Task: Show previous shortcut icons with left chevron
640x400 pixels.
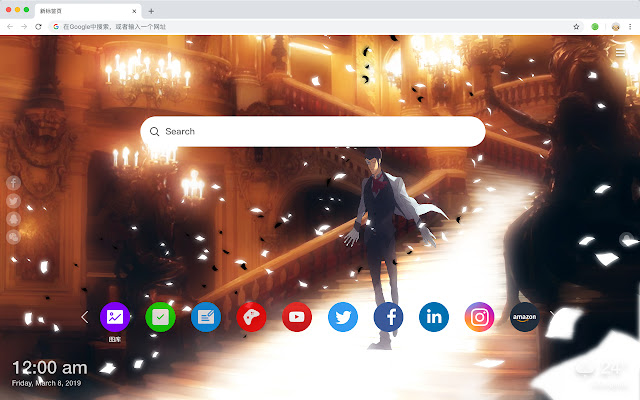Action: pyautogui.click(x=84, y=317)
